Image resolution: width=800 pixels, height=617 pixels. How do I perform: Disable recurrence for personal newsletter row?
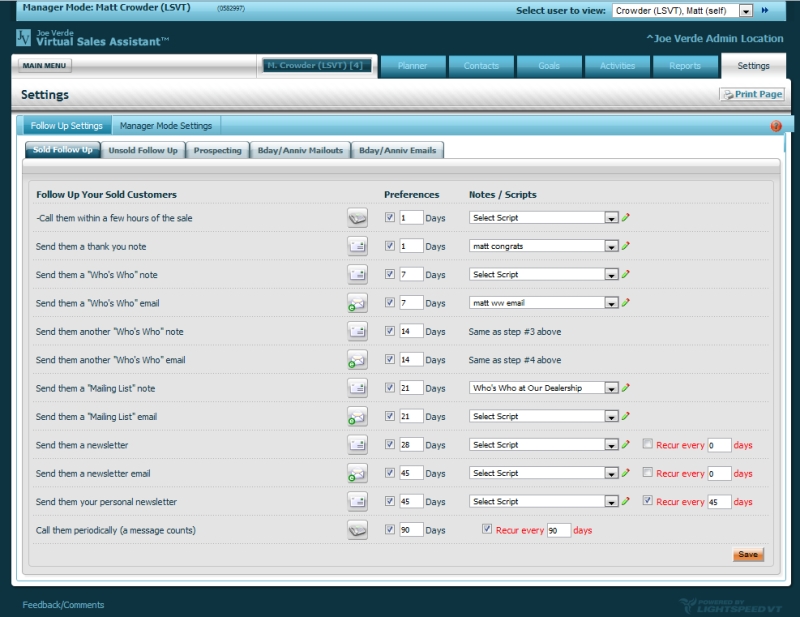pyautogui.click(x=648, y=501)
